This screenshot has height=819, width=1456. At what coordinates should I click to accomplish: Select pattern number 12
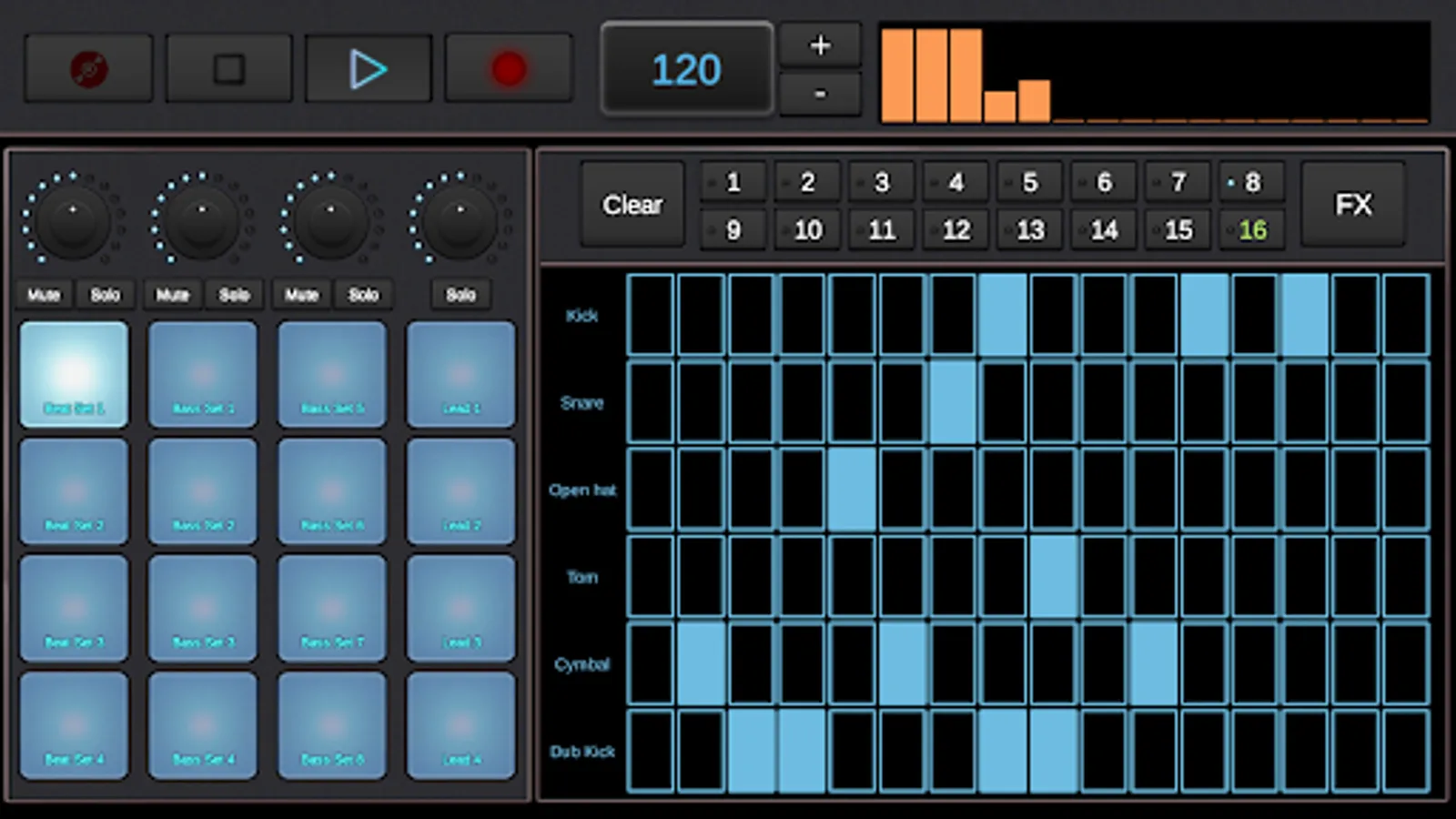tap(955, 229)
